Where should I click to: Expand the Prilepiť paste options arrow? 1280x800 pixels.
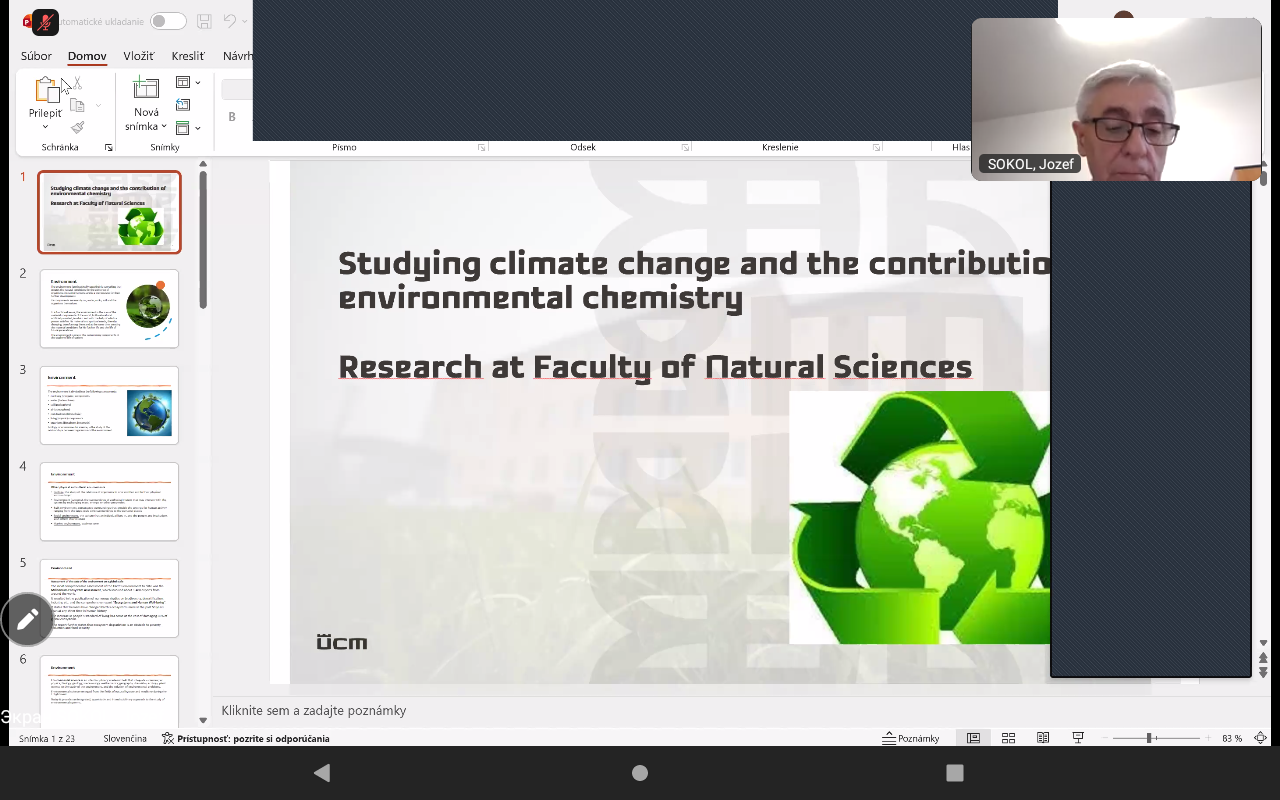(45, 127)
